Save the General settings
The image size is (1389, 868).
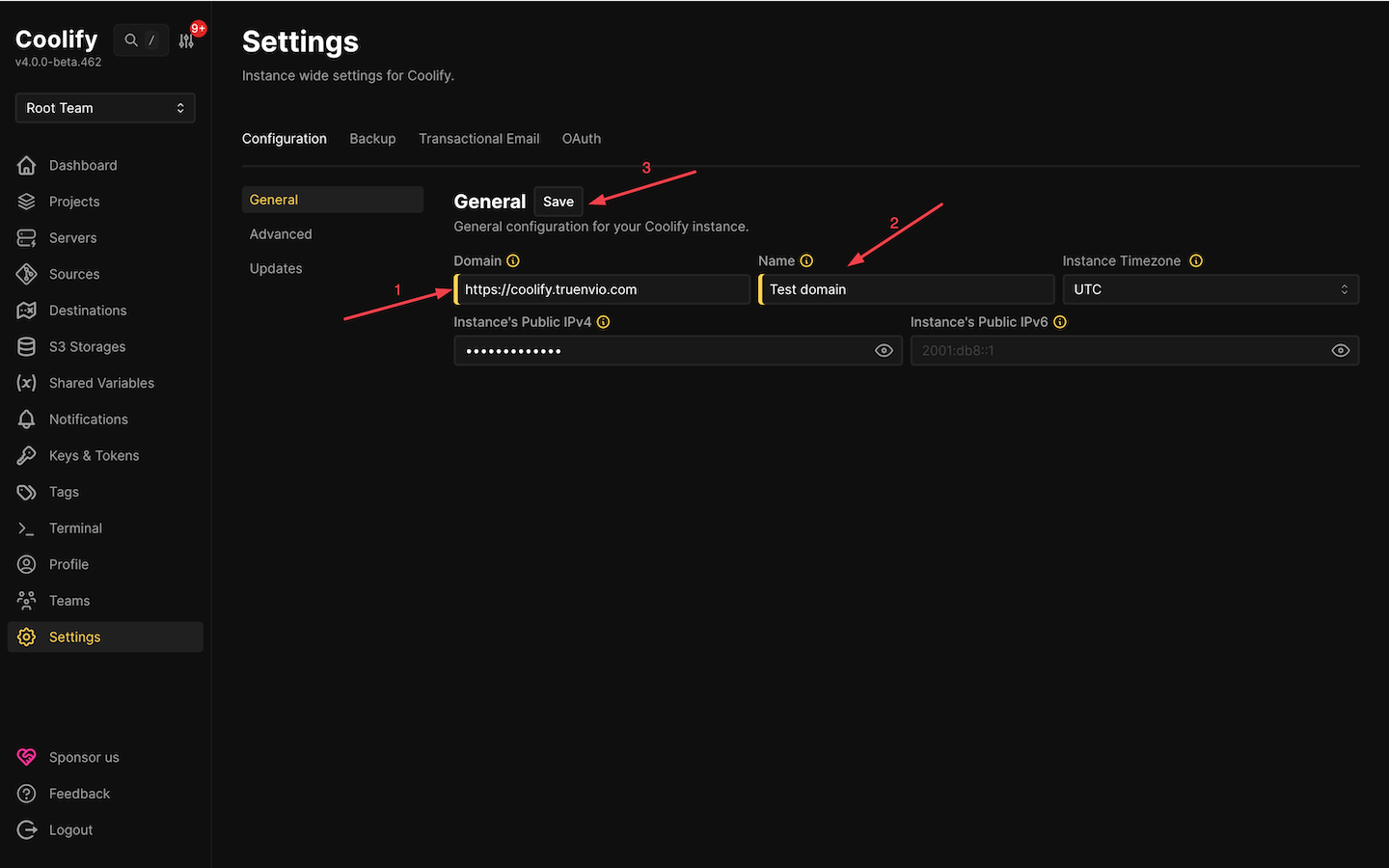(x=558, y=202)
